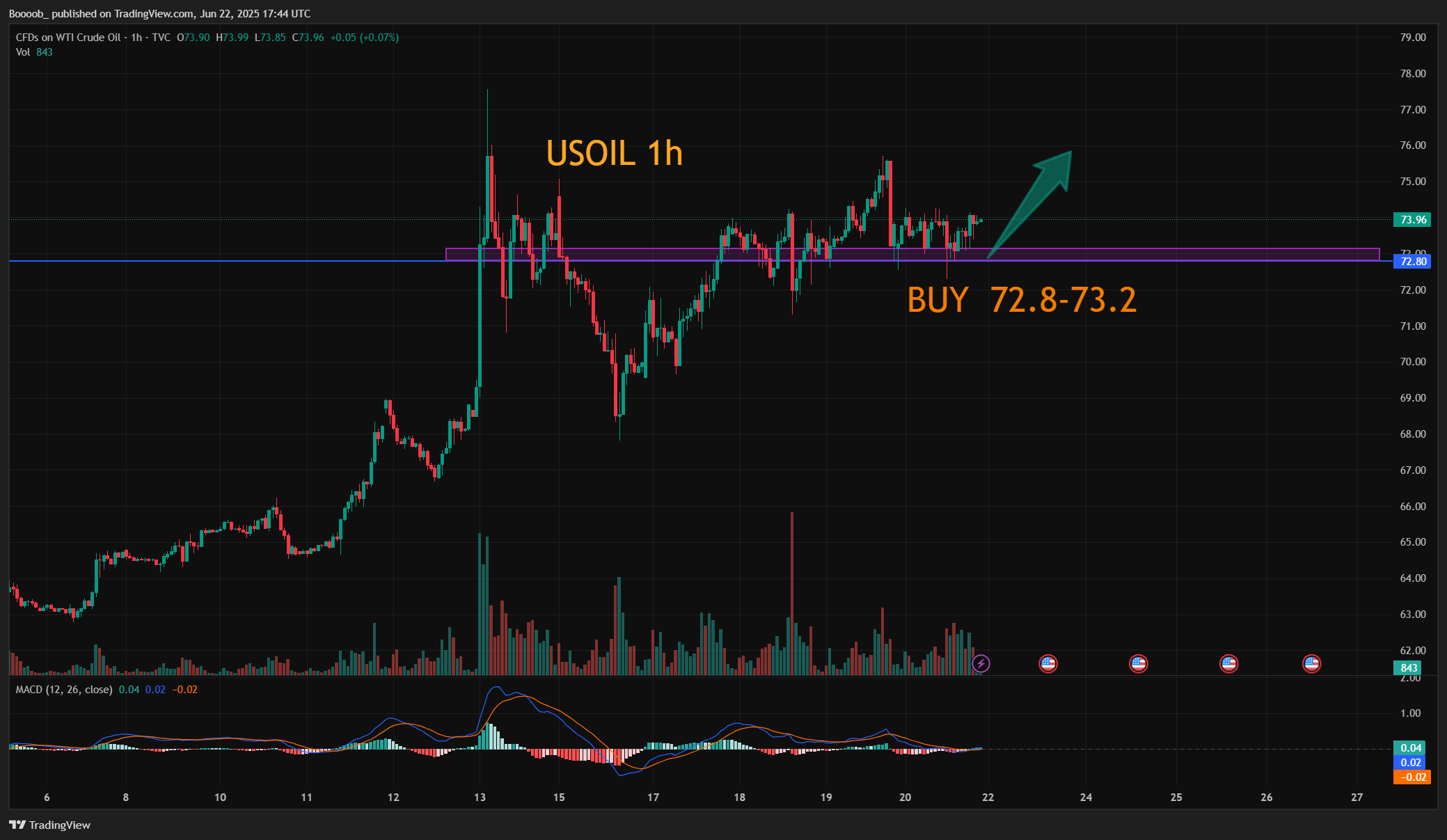This screenshot has height=840, width=1447.
Task: Click the L73.85 low value
Action: click(270, 38)
